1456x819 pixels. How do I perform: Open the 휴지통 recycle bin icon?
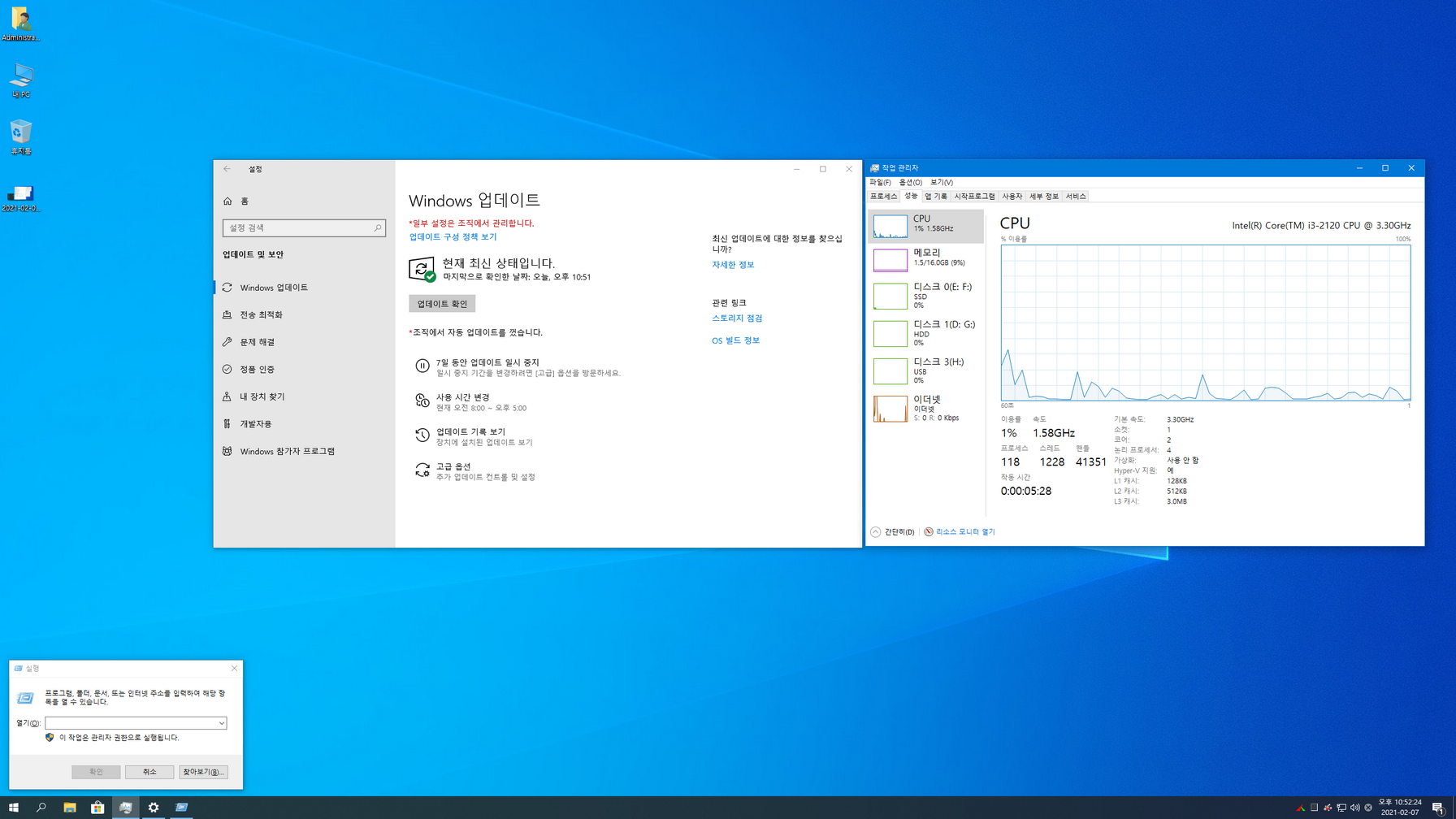click(x=21, y=137)
